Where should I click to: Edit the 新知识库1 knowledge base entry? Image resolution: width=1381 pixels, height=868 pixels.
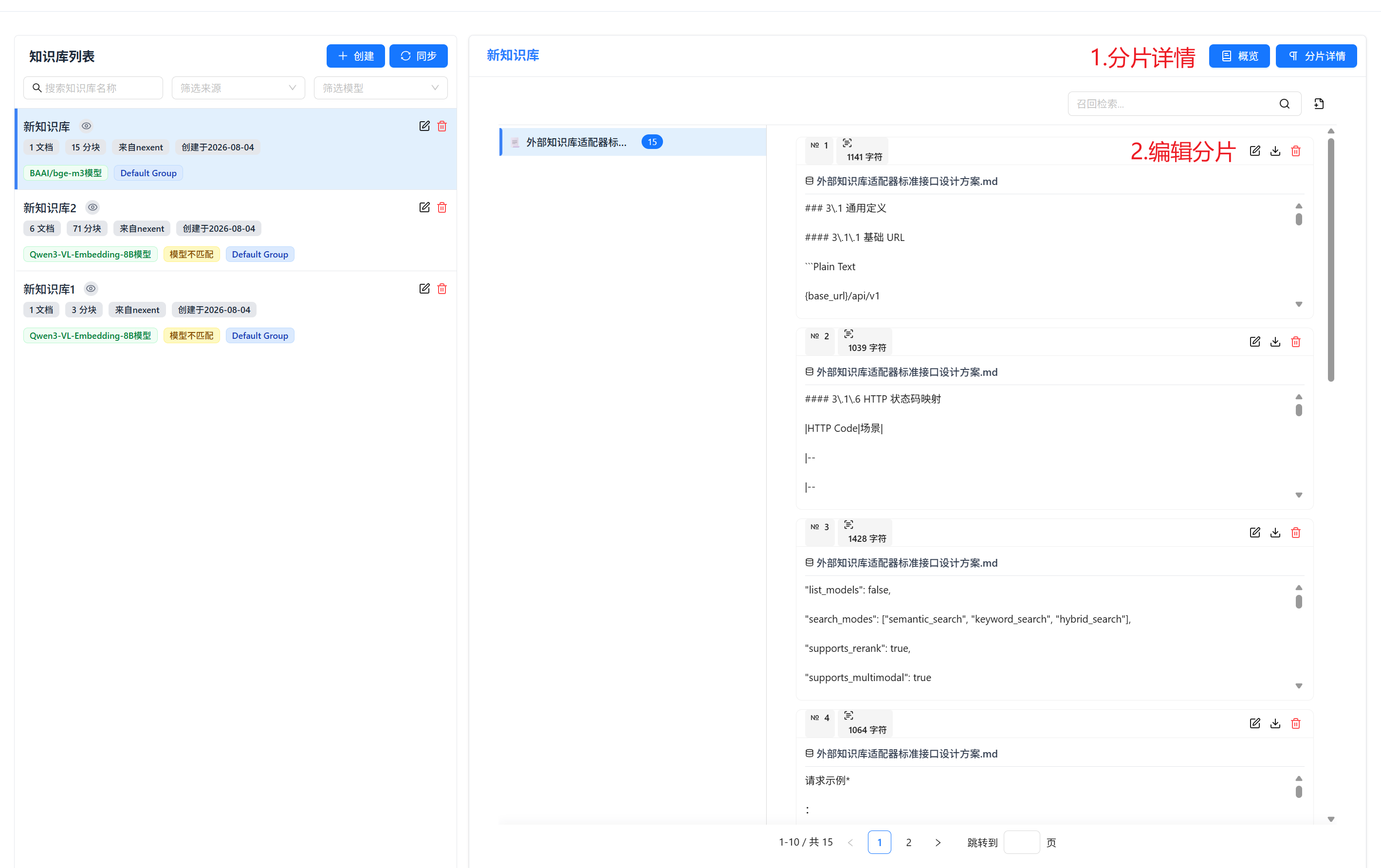pyautogui.click(x=424, y=289)
